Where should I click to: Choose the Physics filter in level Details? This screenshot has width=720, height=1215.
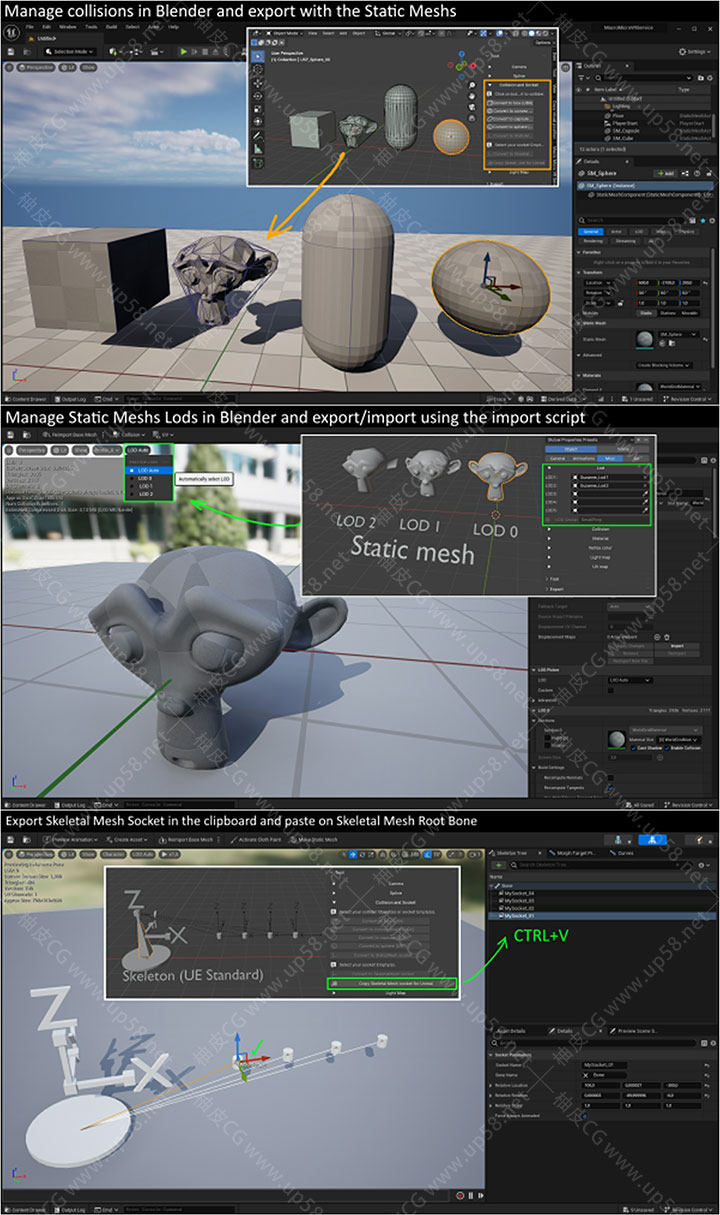[686, 232]
